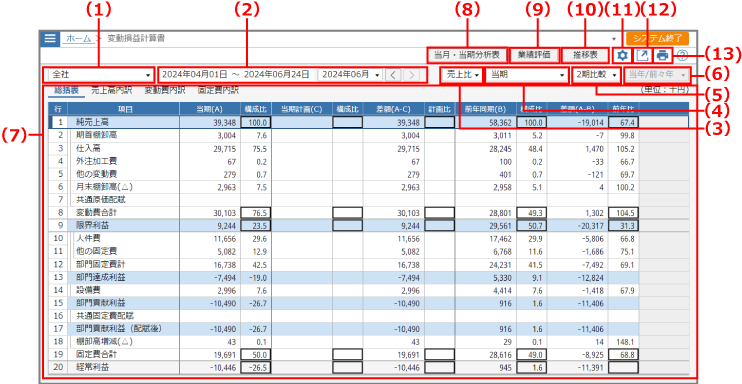Go to next month arrow
Screen dimensions: 742x384
[412, 75]
